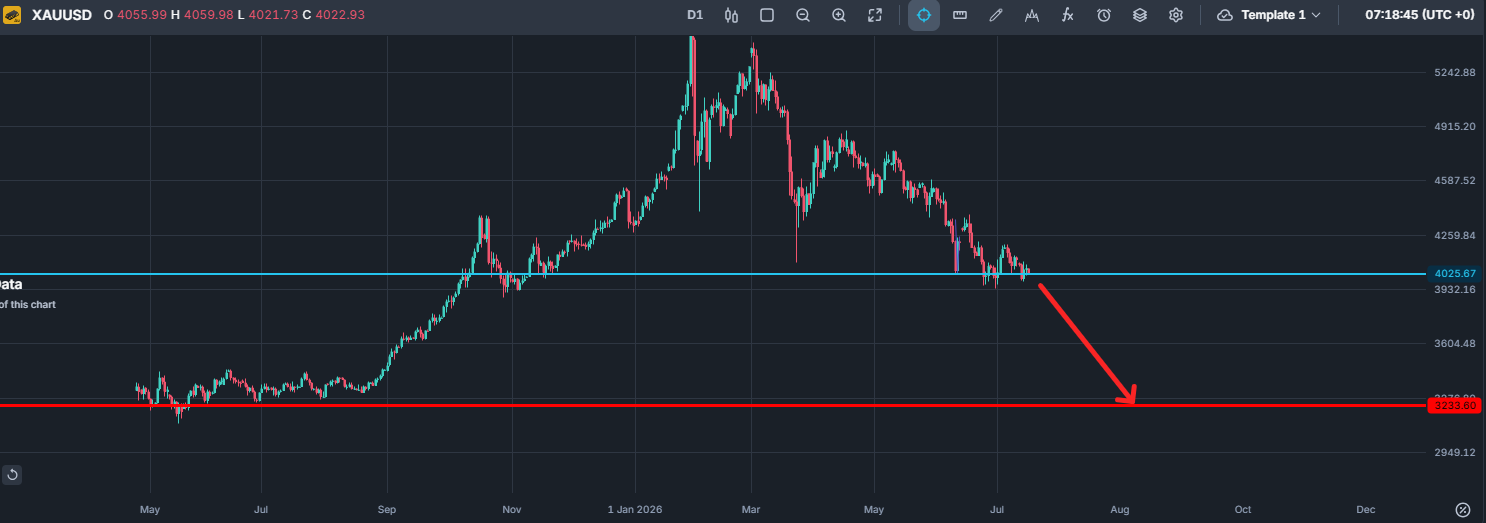The image size is (1486, 523).
Task: Open the fx indicators menu
Action: click(1068, 15)
